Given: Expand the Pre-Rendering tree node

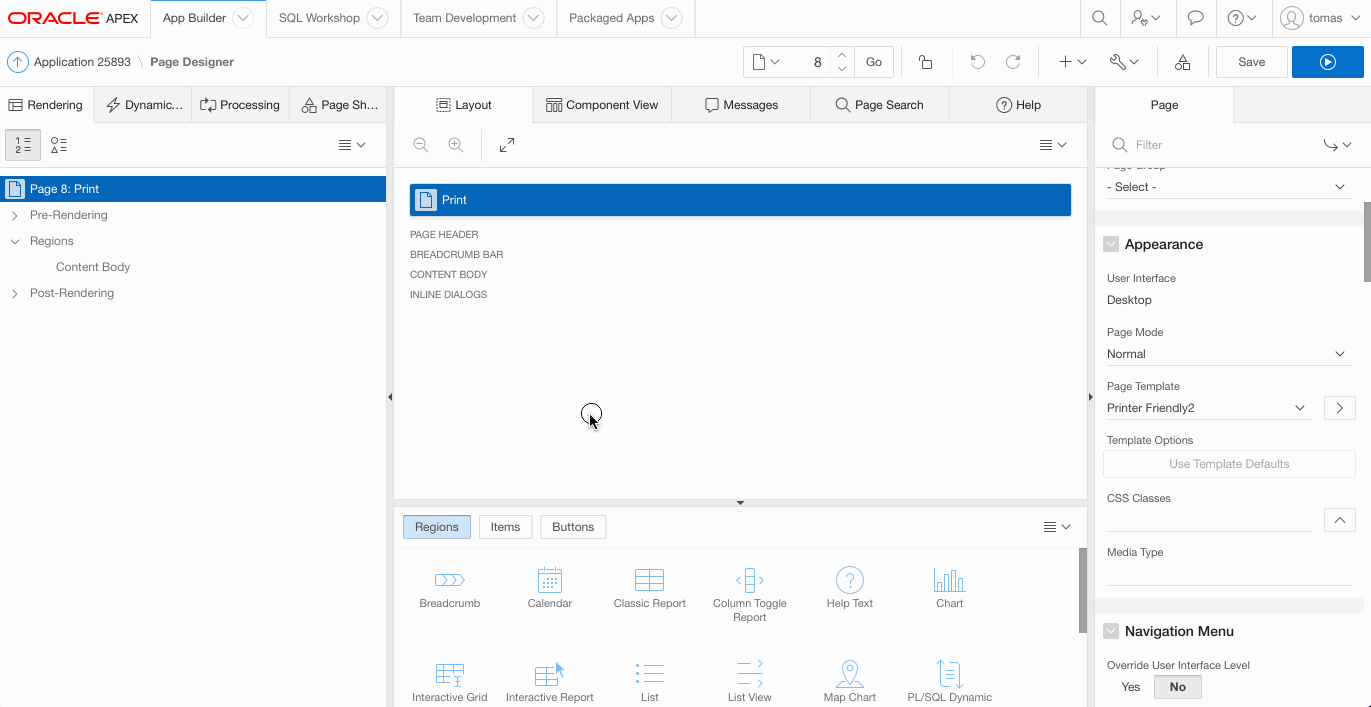Looking at the screenshot, I should point(15,215).
